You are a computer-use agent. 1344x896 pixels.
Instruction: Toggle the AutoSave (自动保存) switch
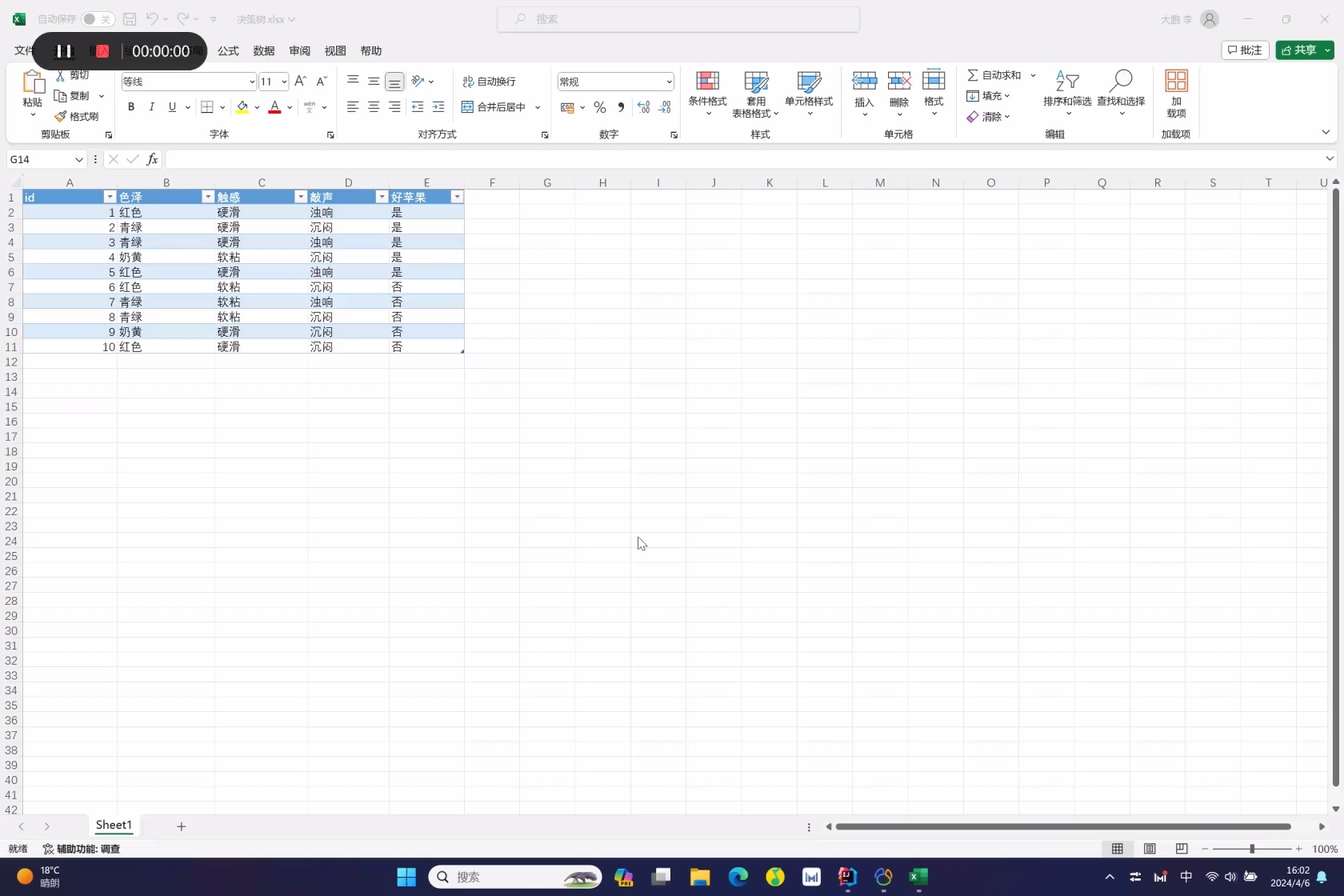[x=98, y=19]
